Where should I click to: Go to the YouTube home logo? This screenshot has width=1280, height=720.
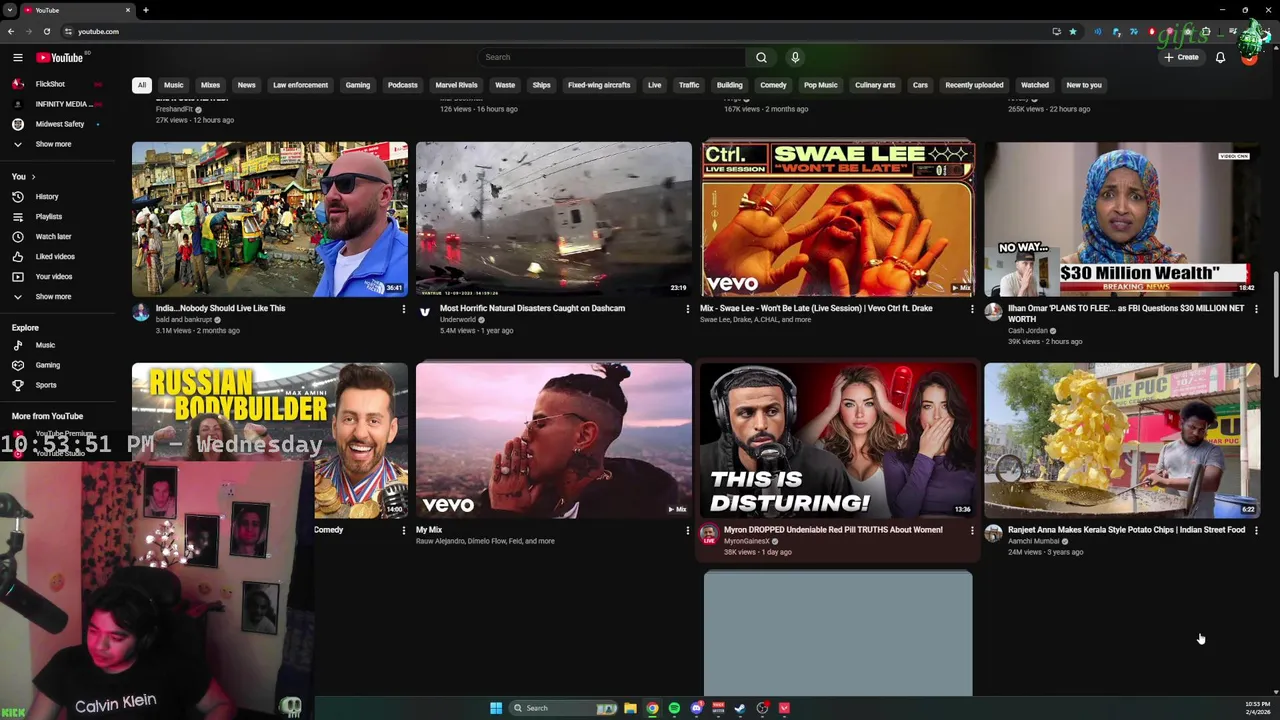[x=60, y=58]
